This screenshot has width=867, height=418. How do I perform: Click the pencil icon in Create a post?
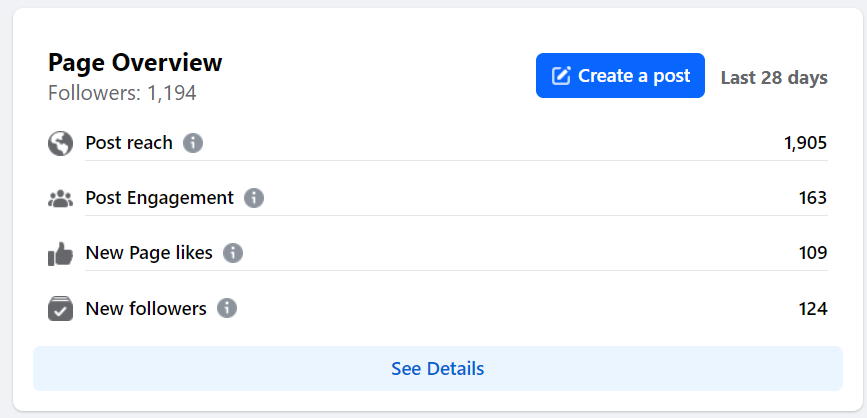(562, 76)
